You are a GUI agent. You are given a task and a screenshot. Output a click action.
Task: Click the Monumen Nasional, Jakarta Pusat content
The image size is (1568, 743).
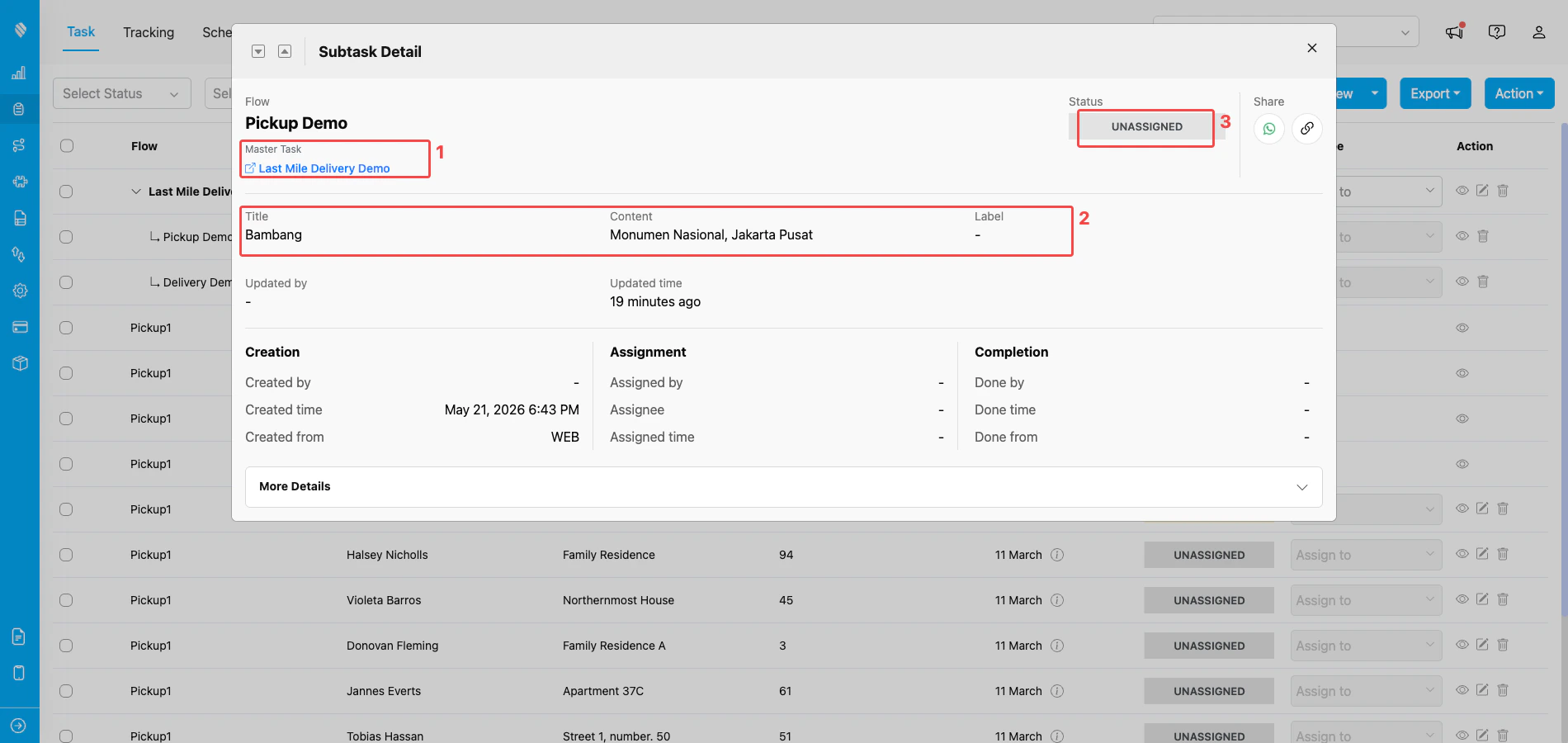(x=711, y=234)
